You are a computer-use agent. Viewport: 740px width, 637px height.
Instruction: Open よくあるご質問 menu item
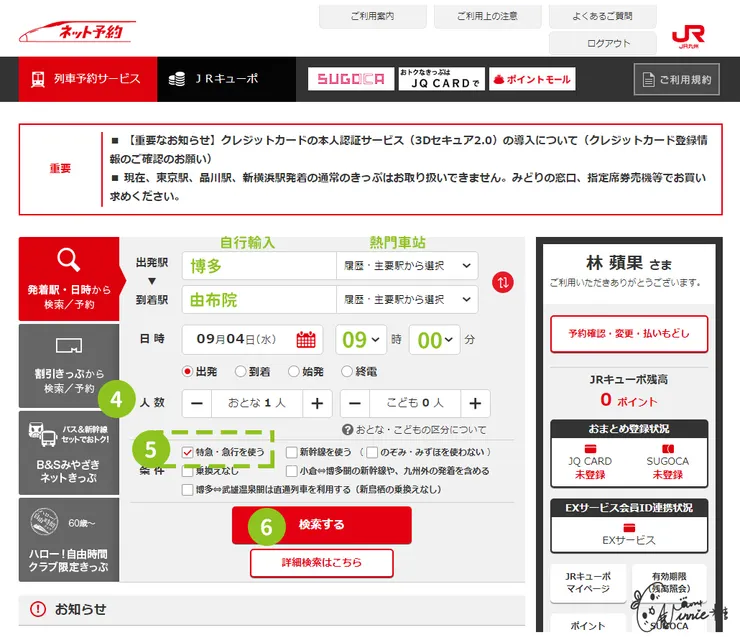pos(603,16)
